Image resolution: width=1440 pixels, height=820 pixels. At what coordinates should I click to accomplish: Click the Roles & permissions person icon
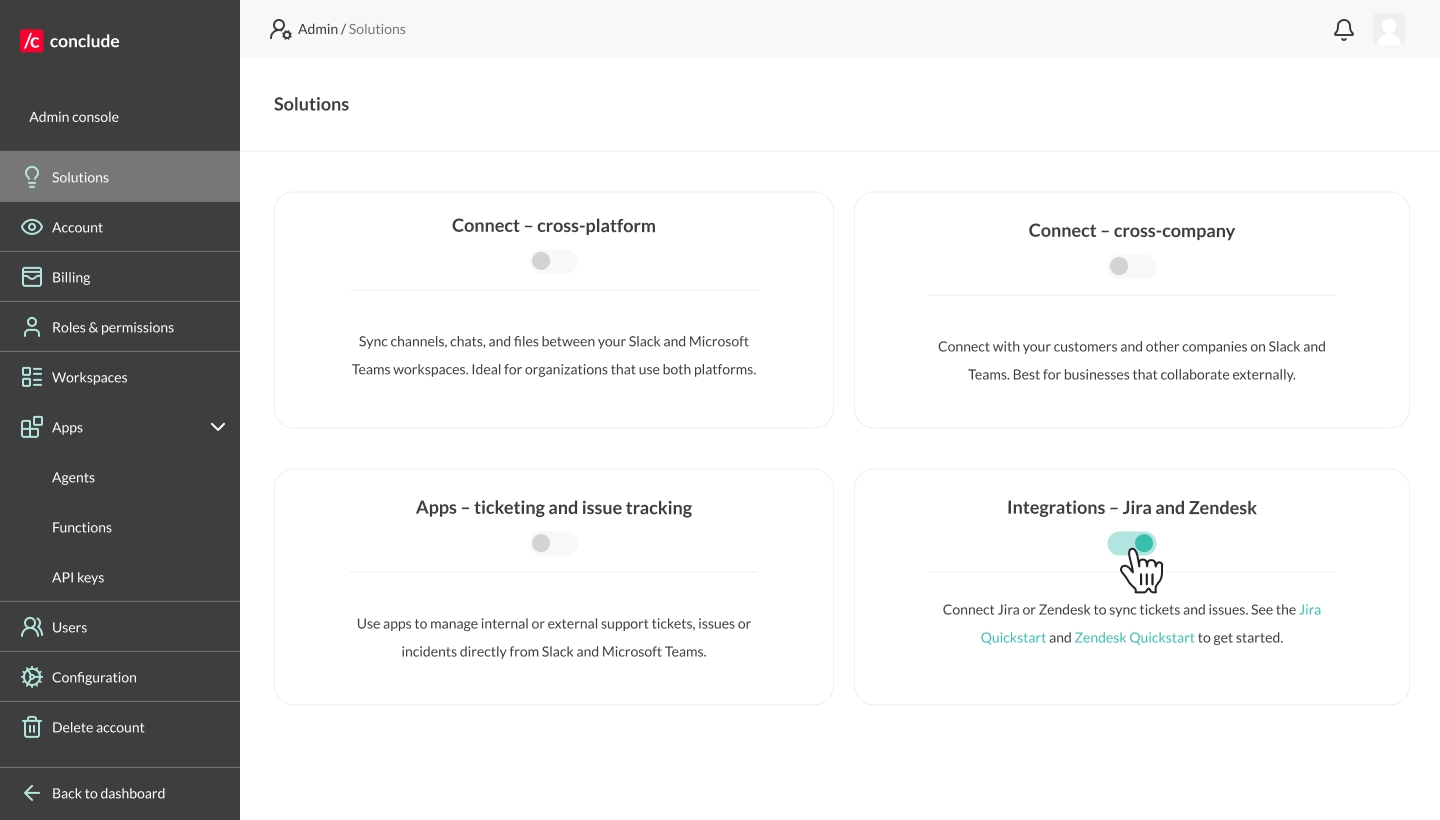pos(32,327)
